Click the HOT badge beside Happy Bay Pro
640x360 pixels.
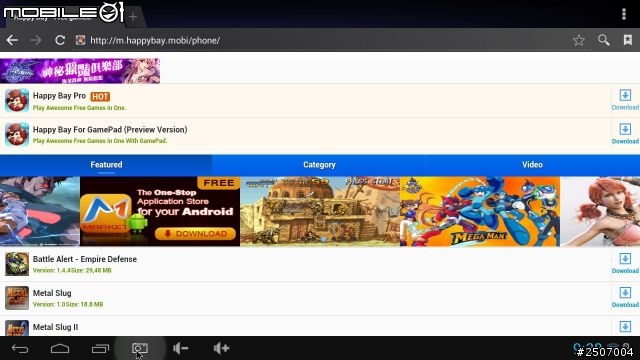(100, 97)
